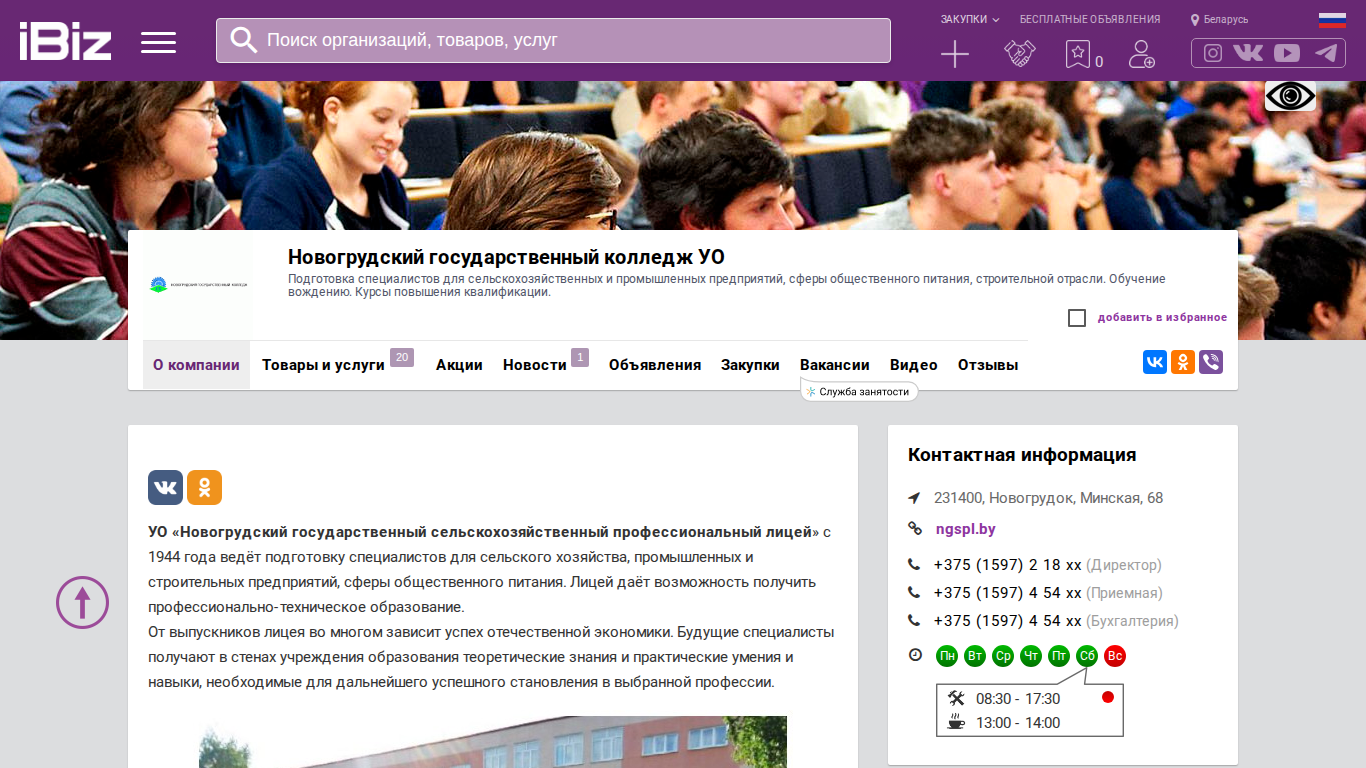This screenshot has height=768, width=1366.
Task: Click the Бухгалтерия phone number
Action: coord(1007,621)
